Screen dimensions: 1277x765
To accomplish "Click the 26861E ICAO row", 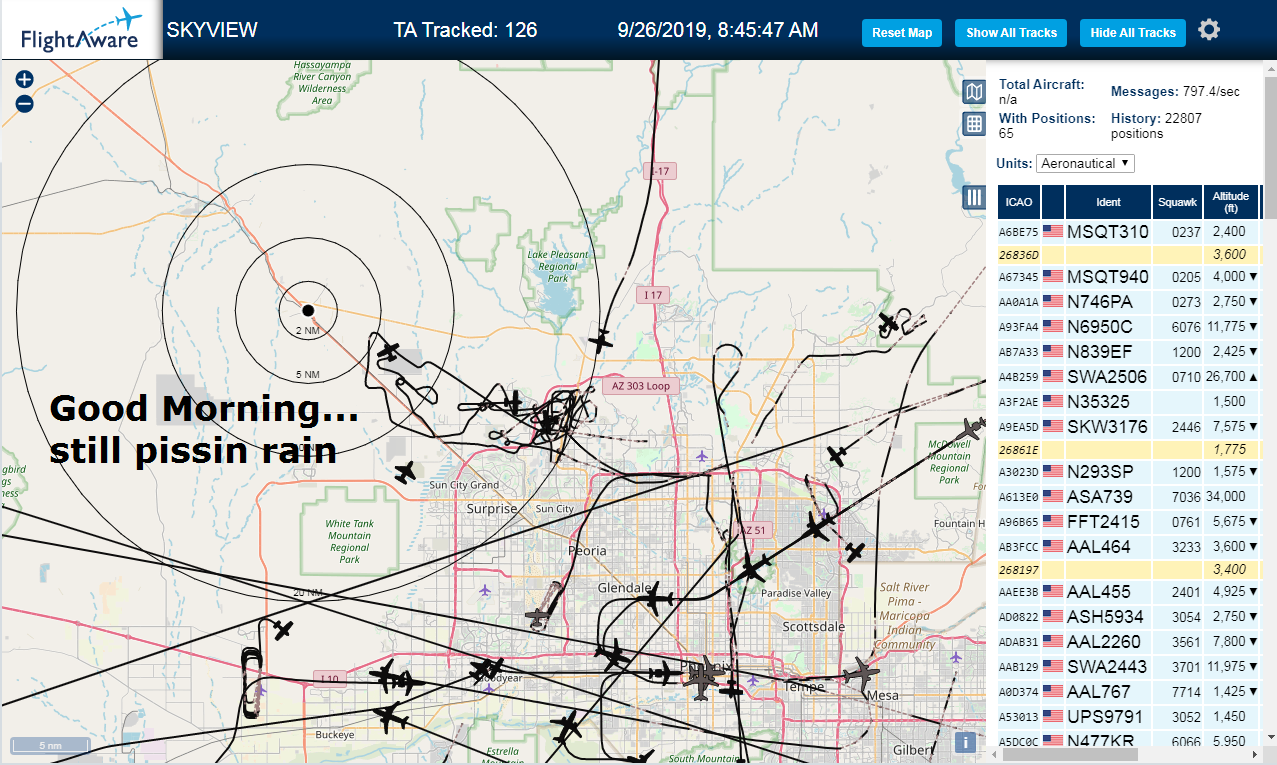I will [1128, 449].
